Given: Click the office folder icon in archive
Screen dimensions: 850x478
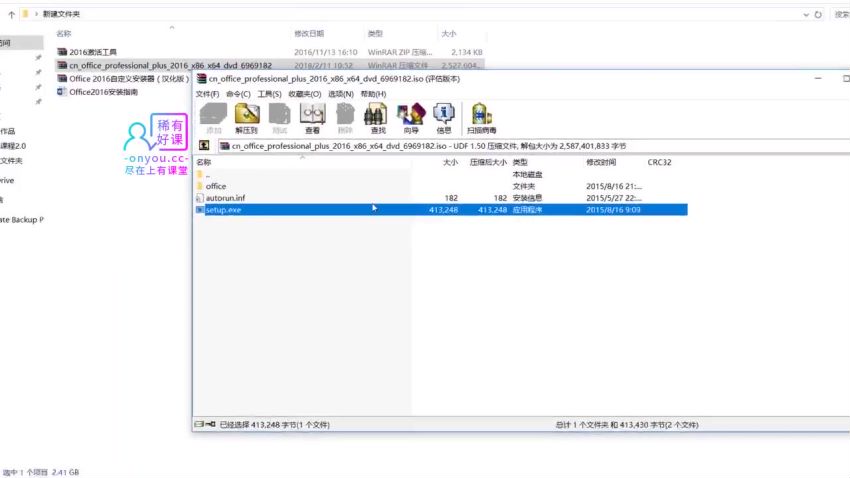Looking at the screenshot, I should tap(200, 186).
